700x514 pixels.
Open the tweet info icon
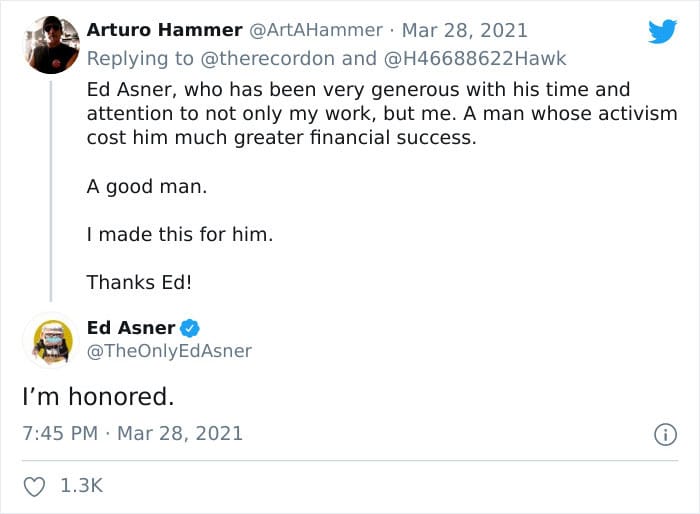click(x=666, y=435)
